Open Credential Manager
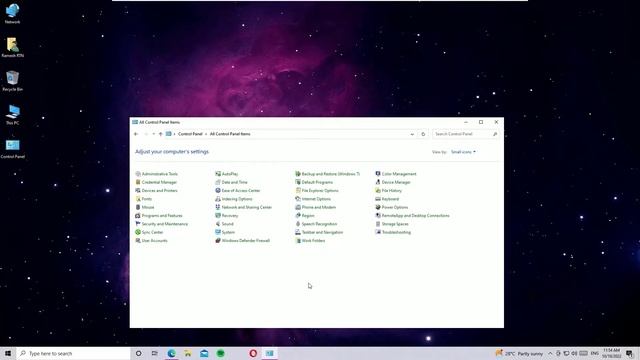The width and height of the screenshot is (640, 360). [156, 182]
